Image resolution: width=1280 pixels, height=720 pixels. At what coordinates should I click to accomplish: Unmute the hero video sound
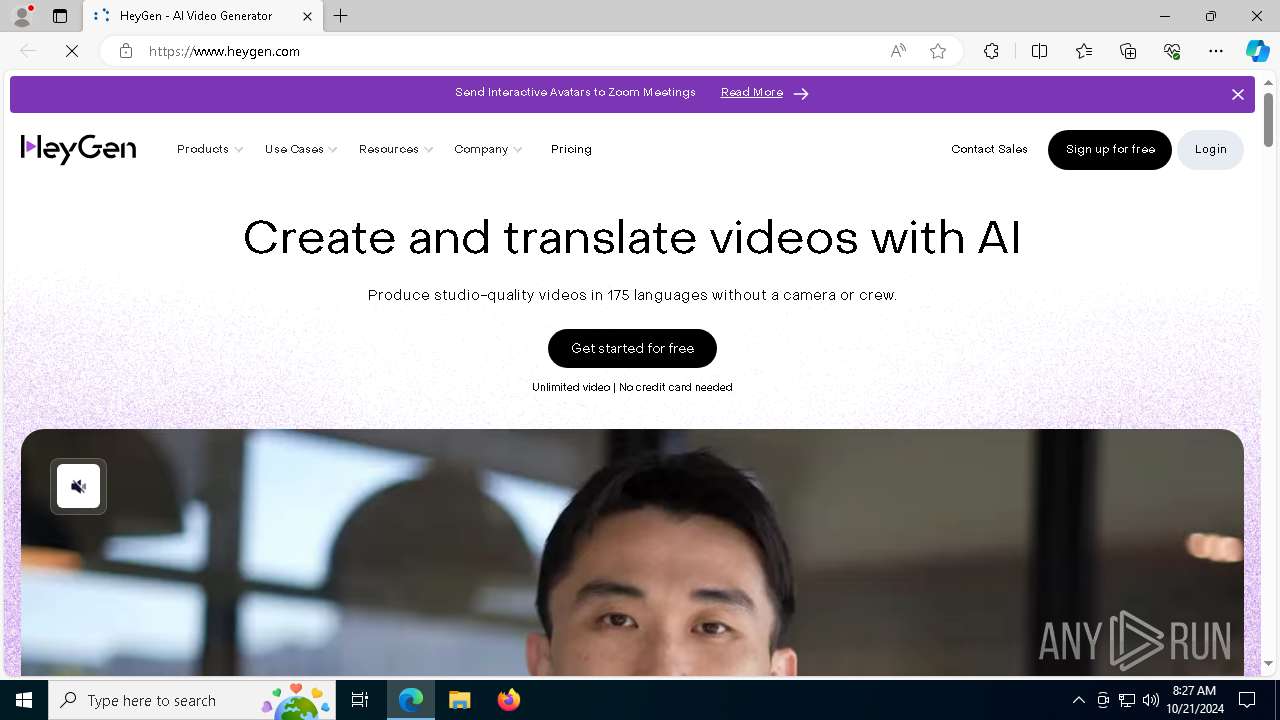click(78, 486)
